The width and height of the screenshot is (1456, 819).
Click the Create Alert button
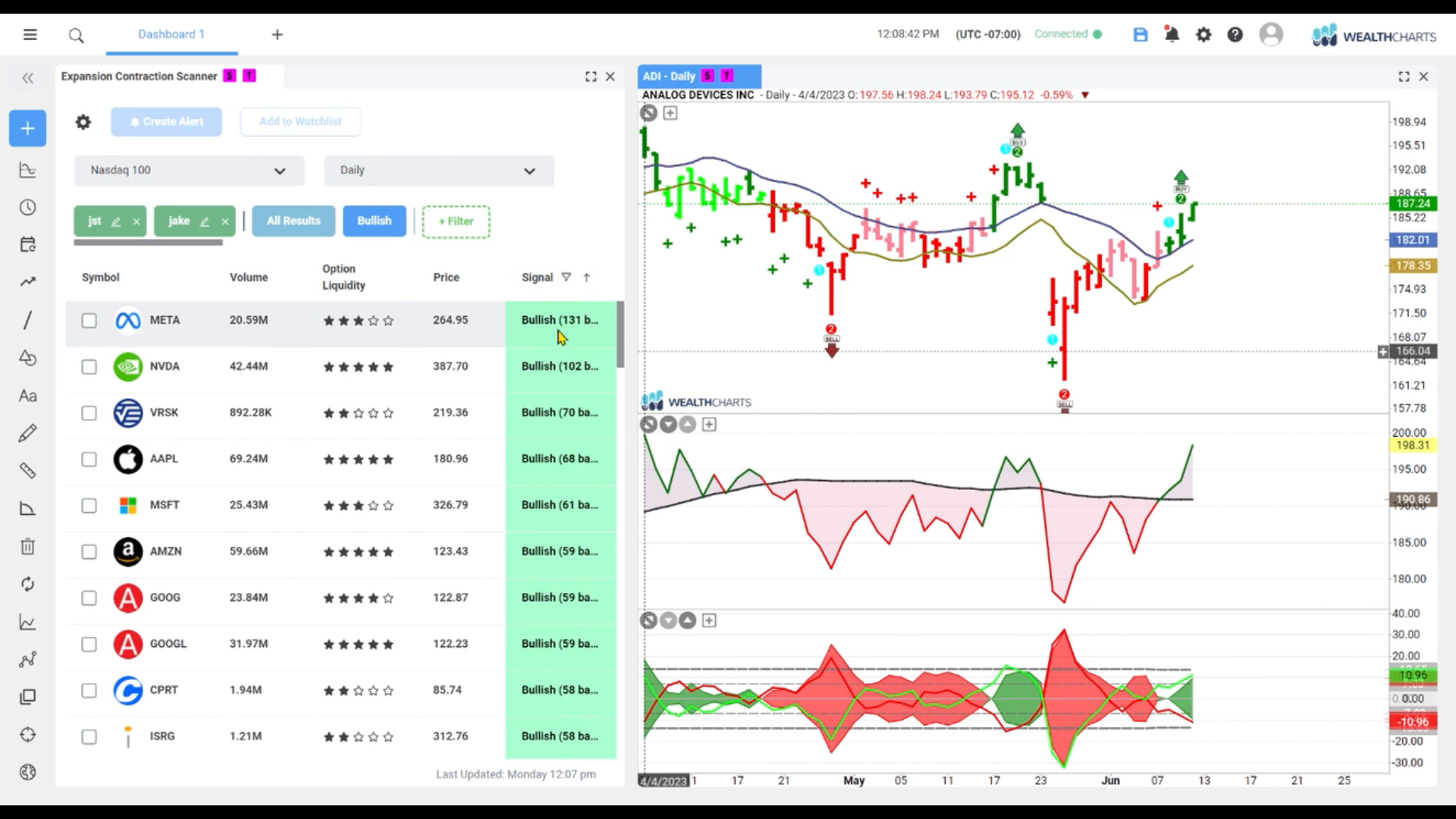pyautogui.click(x=166, y=121)
